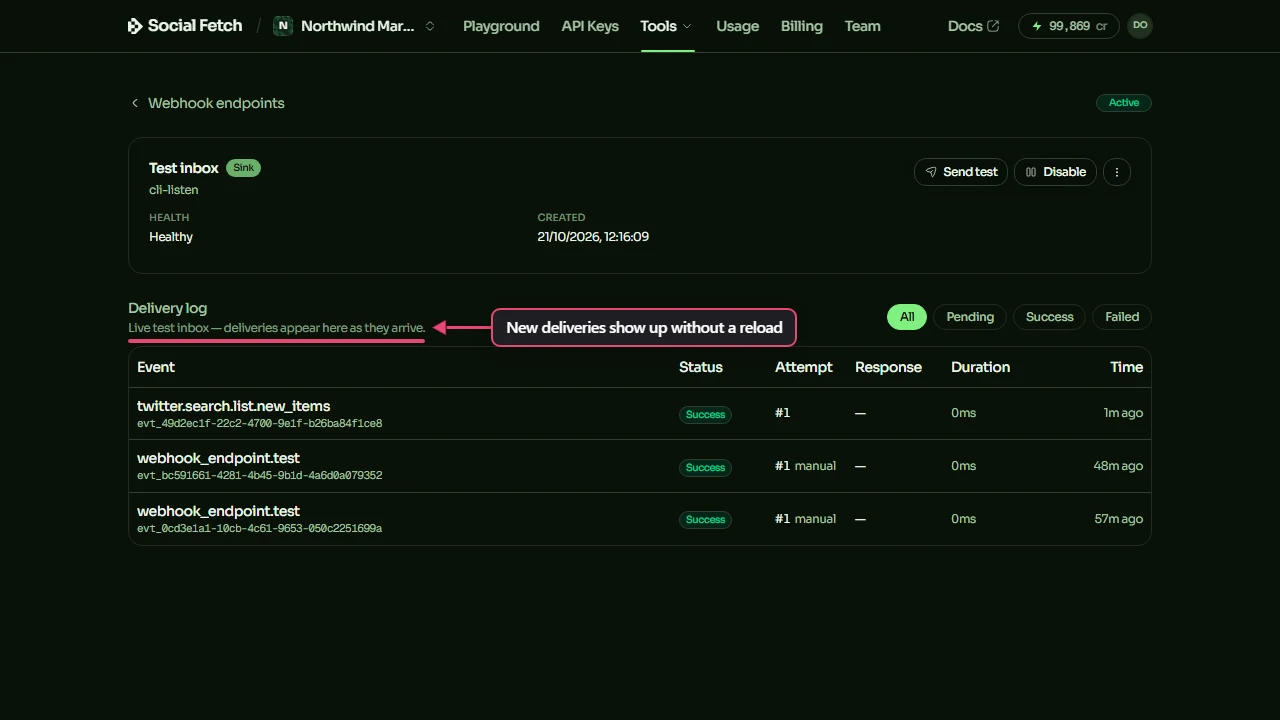The width and height of the screenshot is (1280, 720).
Task: Open the DO user avatar menu
Action: coord(1140,26)
